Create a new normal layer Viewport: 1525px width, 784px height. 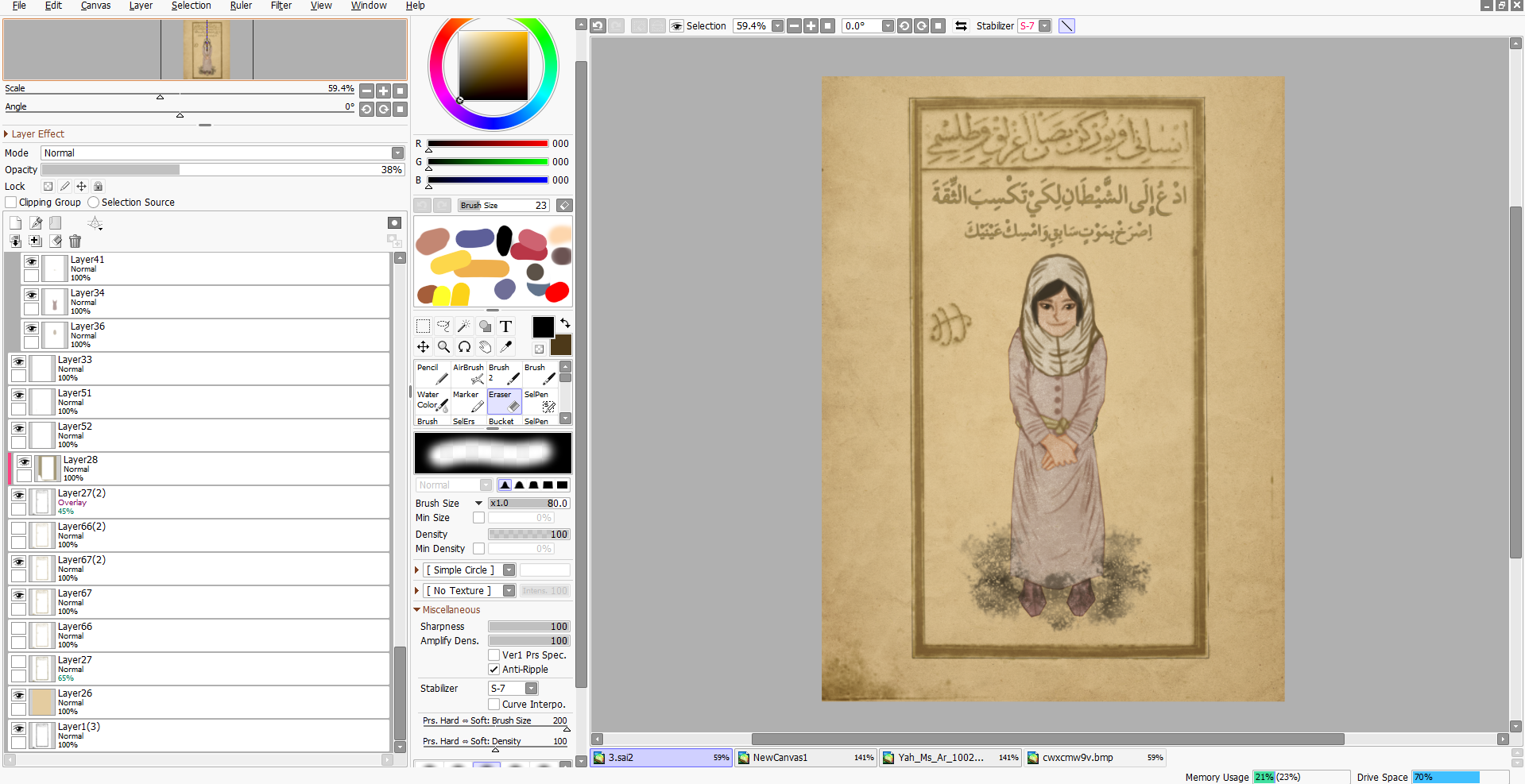tap(15, 223)
